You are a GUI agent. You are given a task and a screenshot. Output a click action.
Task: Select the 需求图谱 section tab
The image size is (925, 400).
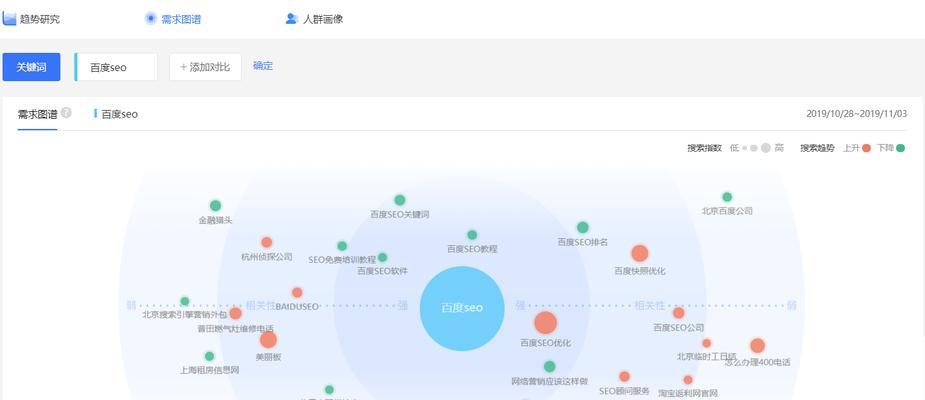(37, 114)
